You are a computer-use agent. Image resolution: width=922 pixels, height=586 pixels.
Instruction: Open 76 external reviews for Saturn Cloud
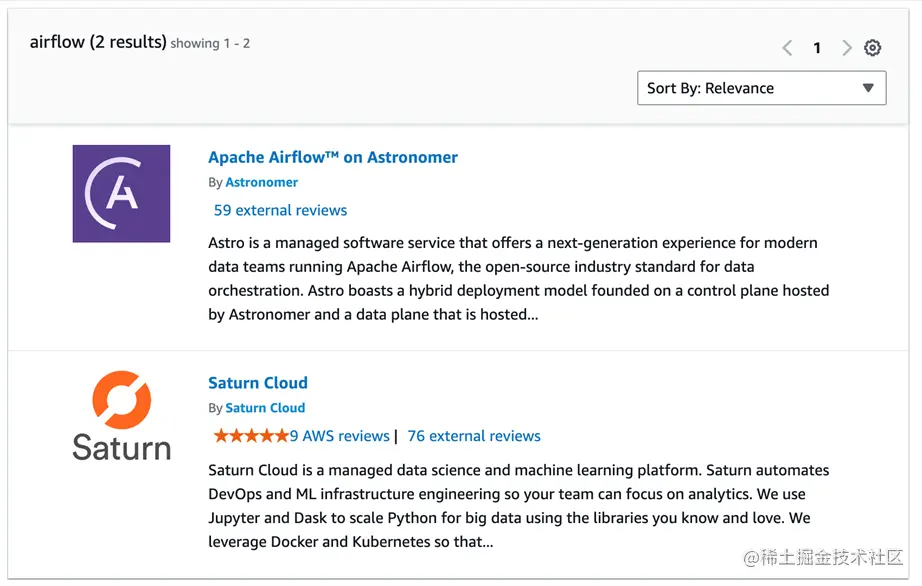coord(474,436)
